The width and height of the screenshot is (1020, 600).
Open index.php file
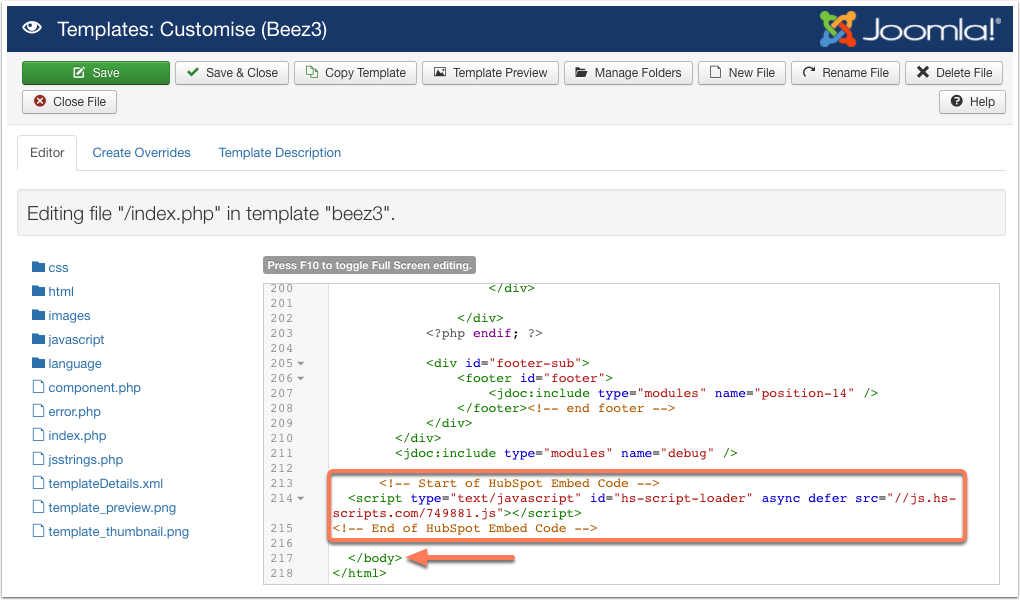[77, 436]
